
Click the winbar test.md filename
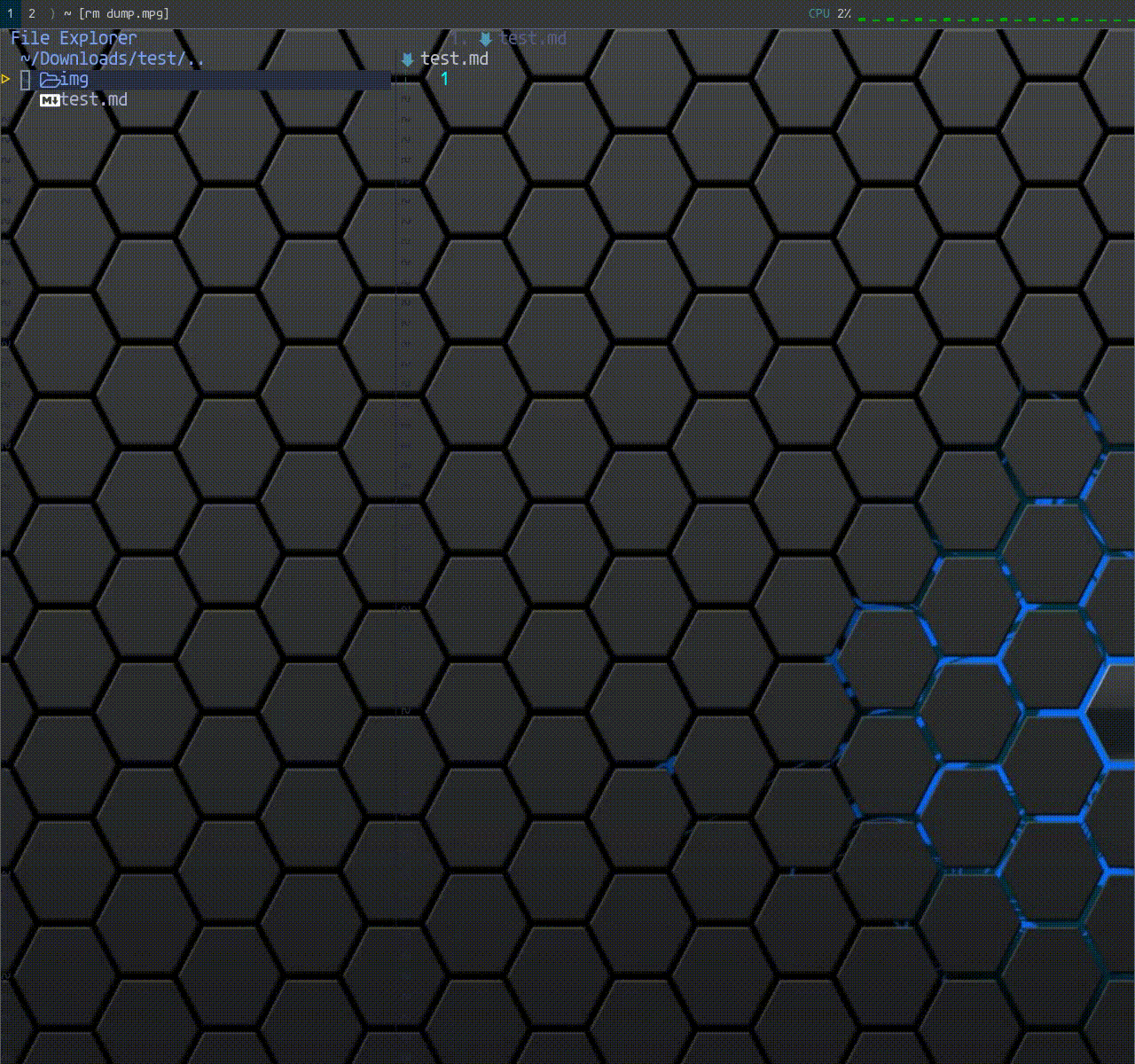pos(454,59)
